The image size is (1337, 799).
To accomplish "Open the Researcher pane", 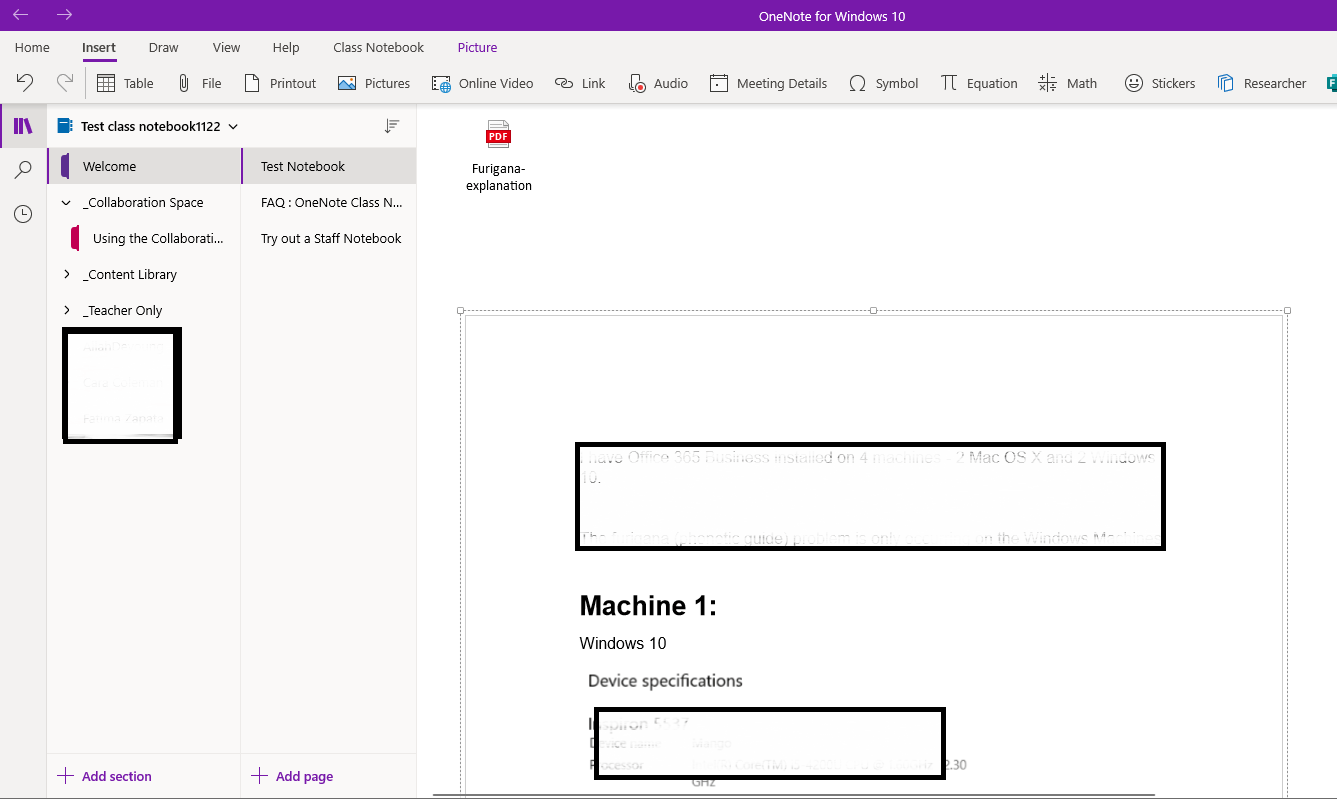I will pyautogui.click(x=1262, y=83).
